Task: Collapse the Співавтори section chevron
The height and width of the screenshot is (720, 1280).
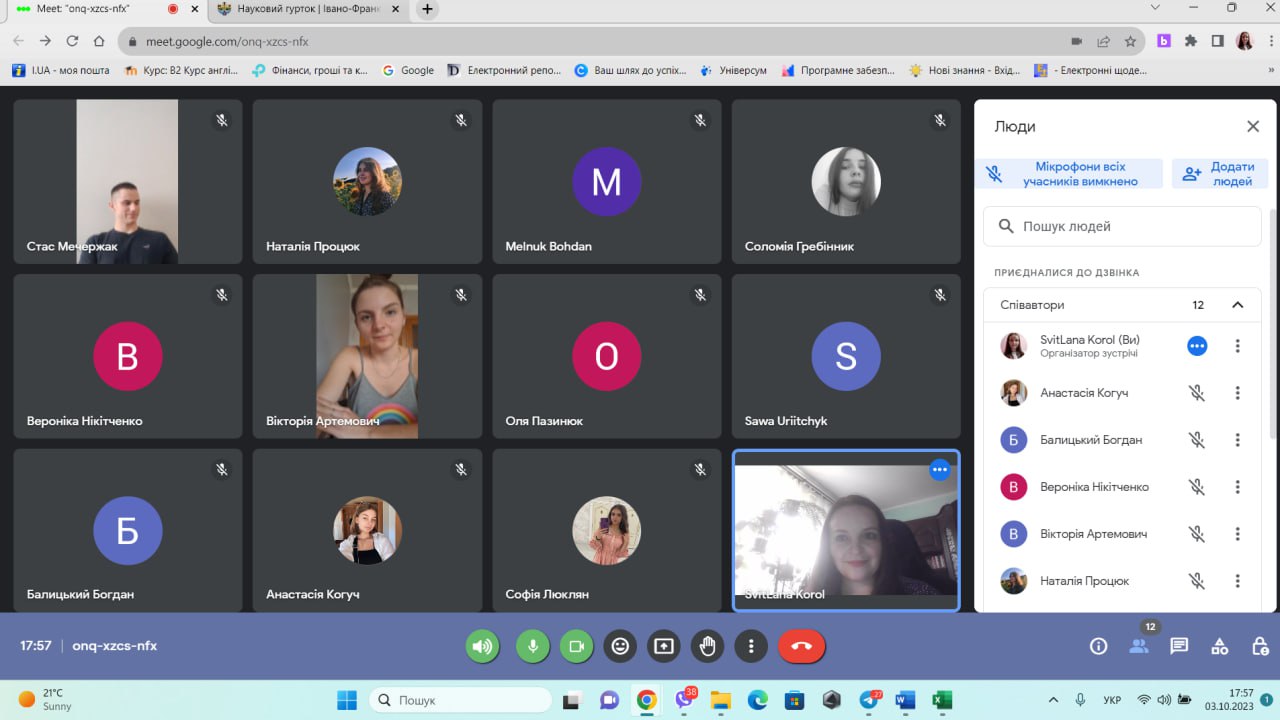Action: [x=1237, y=305]
